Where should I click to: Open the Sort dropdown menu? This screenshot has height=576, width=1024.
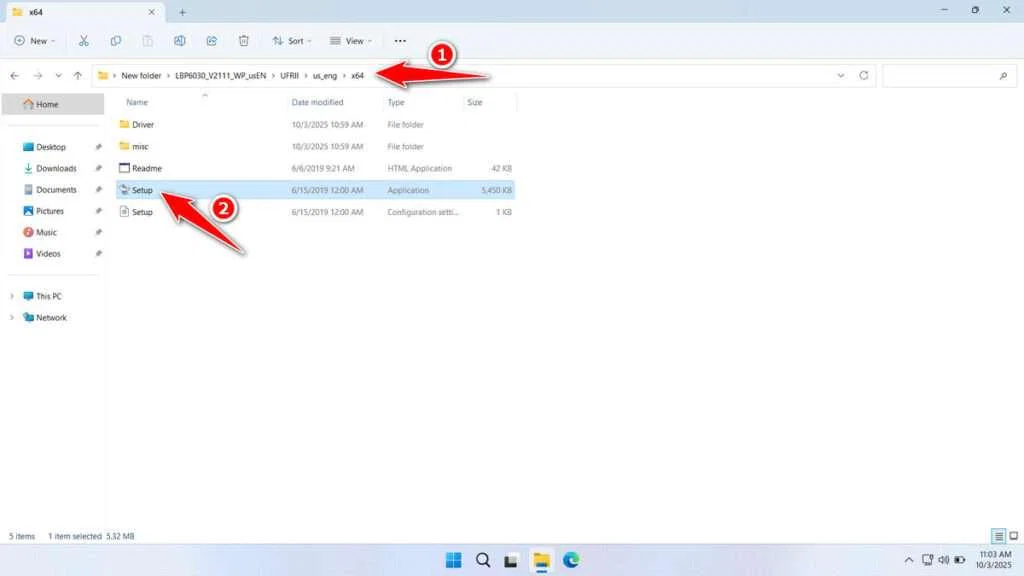292,41
